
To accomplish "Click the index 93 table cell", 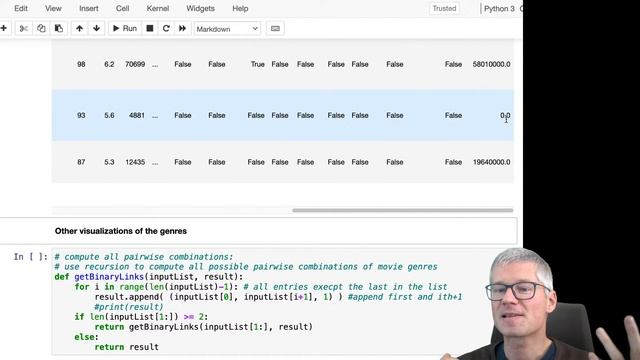I will pos(81,116).
